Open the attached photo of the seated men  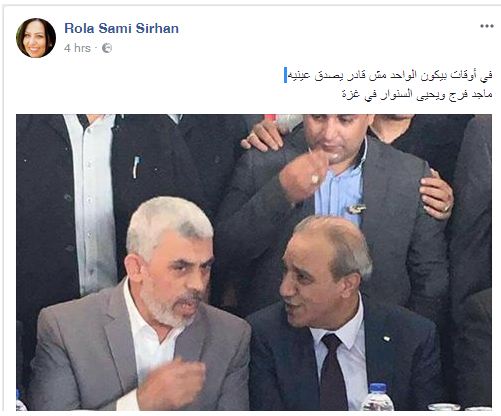coord(254,262)
